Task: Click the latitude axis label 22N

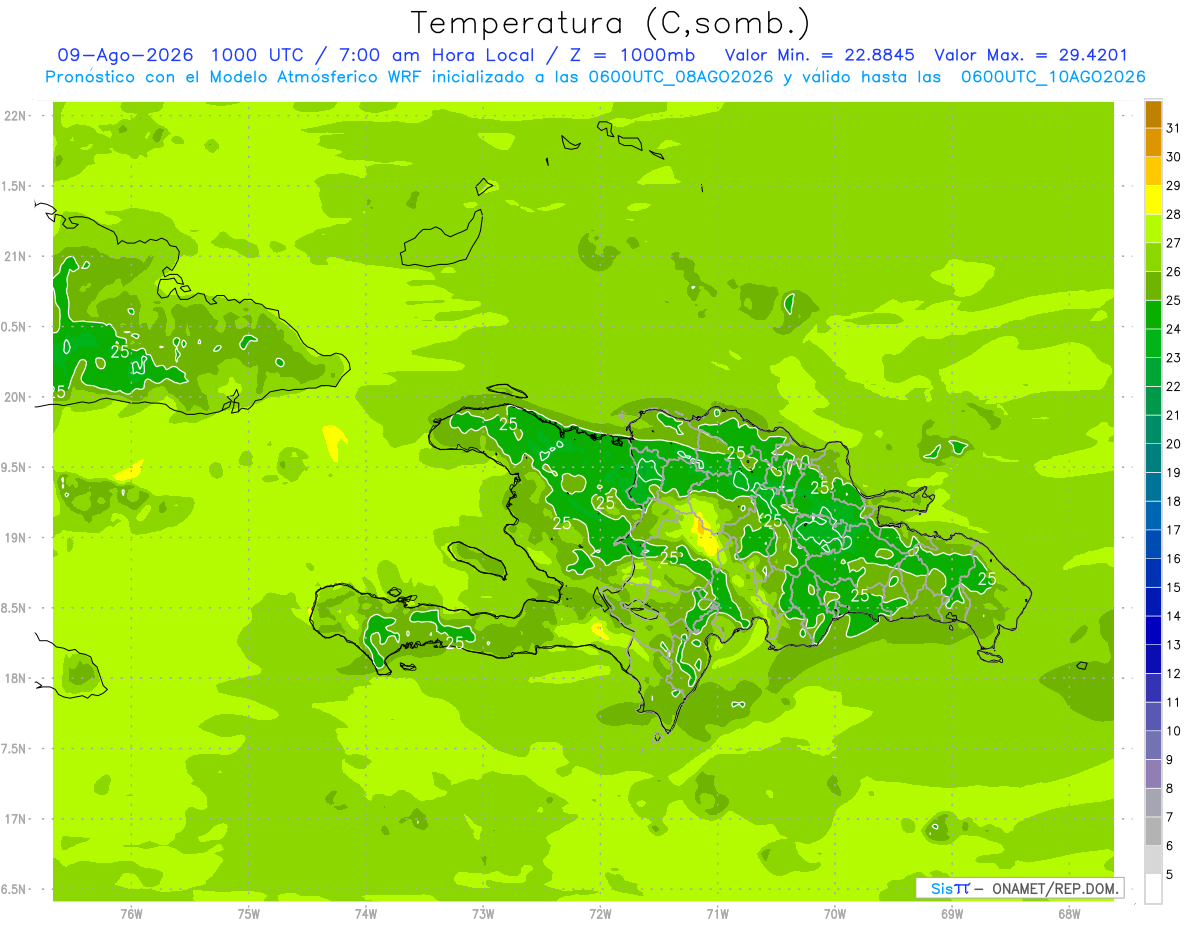Action: point(17,116)
